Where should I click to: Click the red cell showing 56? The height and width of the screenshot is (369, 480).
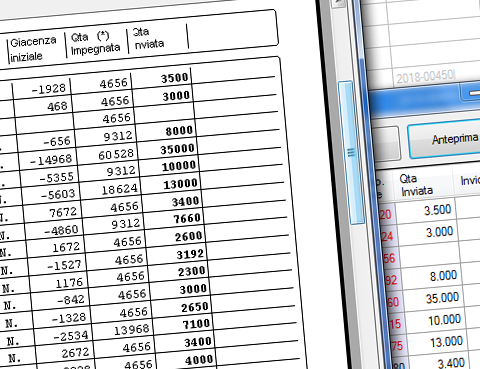(389, 258)
